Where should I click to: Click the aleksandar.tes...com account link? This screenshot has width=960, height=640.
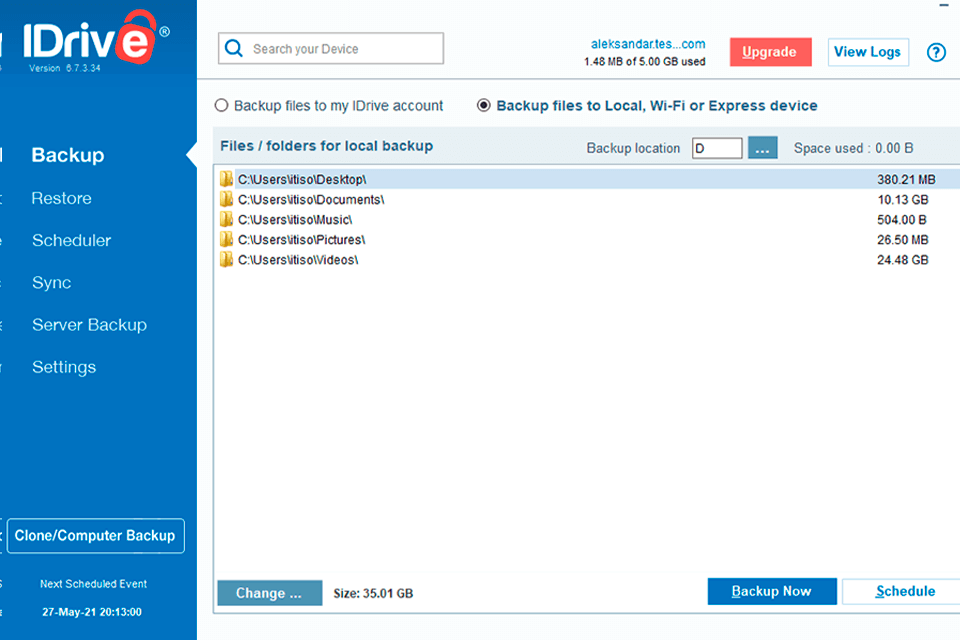[648, 44]
